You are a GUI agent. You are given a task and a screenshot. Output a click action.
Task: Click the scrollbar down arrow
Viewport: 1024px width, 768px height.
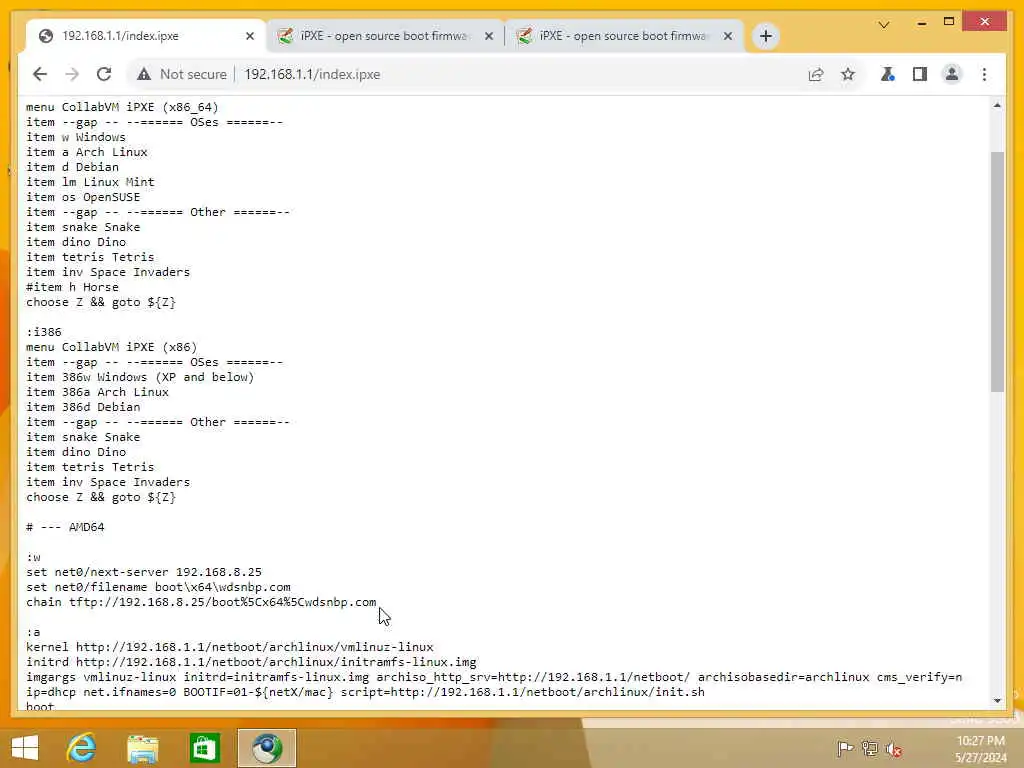(x=997, y=701)
